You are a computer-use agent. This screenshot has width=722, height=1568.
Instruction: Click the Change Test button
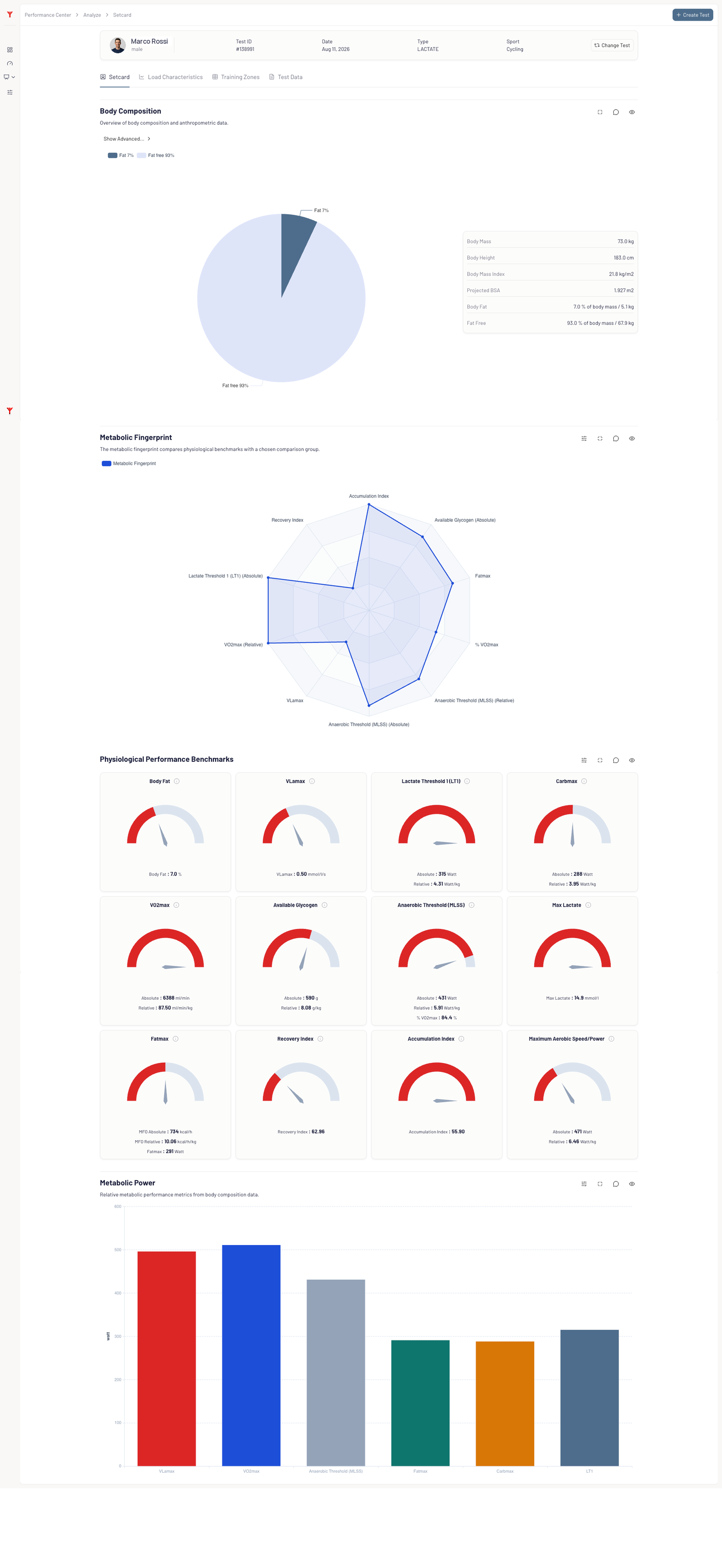point(612,45)
